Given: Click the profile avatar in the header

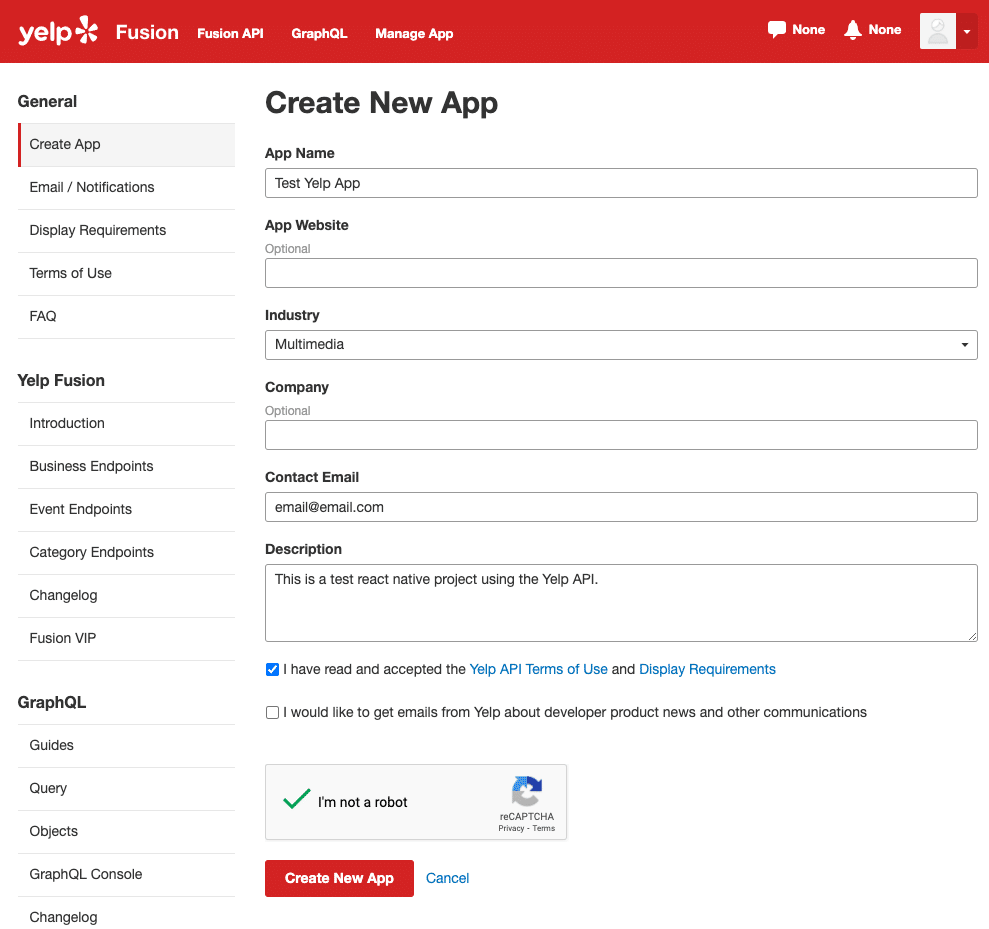Looking at the screenshot, I should pyautogui.click(x=937, y=31).
